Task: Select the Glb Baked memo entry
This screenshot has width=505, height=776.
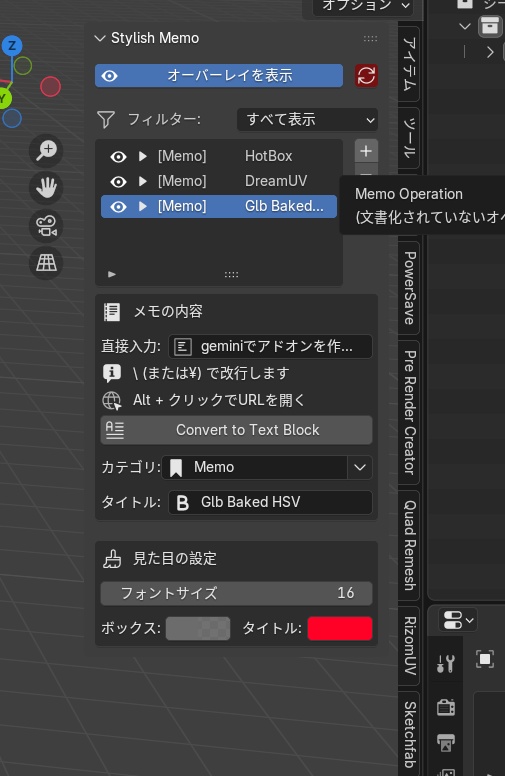Action: pos(219,206)
